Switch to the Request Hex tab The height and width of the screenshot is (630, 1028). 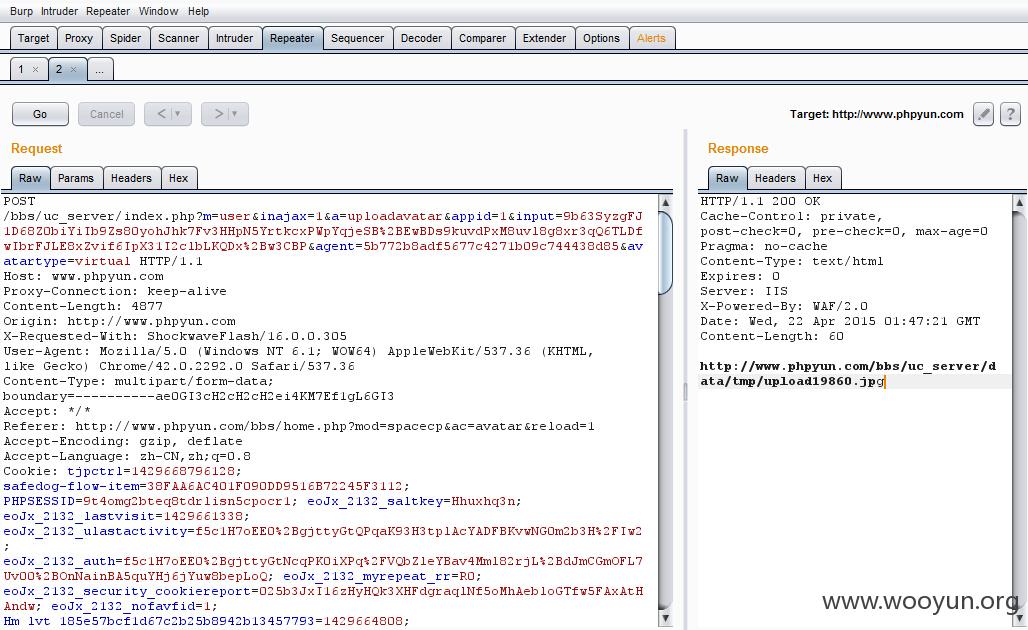tap(178, 178)
